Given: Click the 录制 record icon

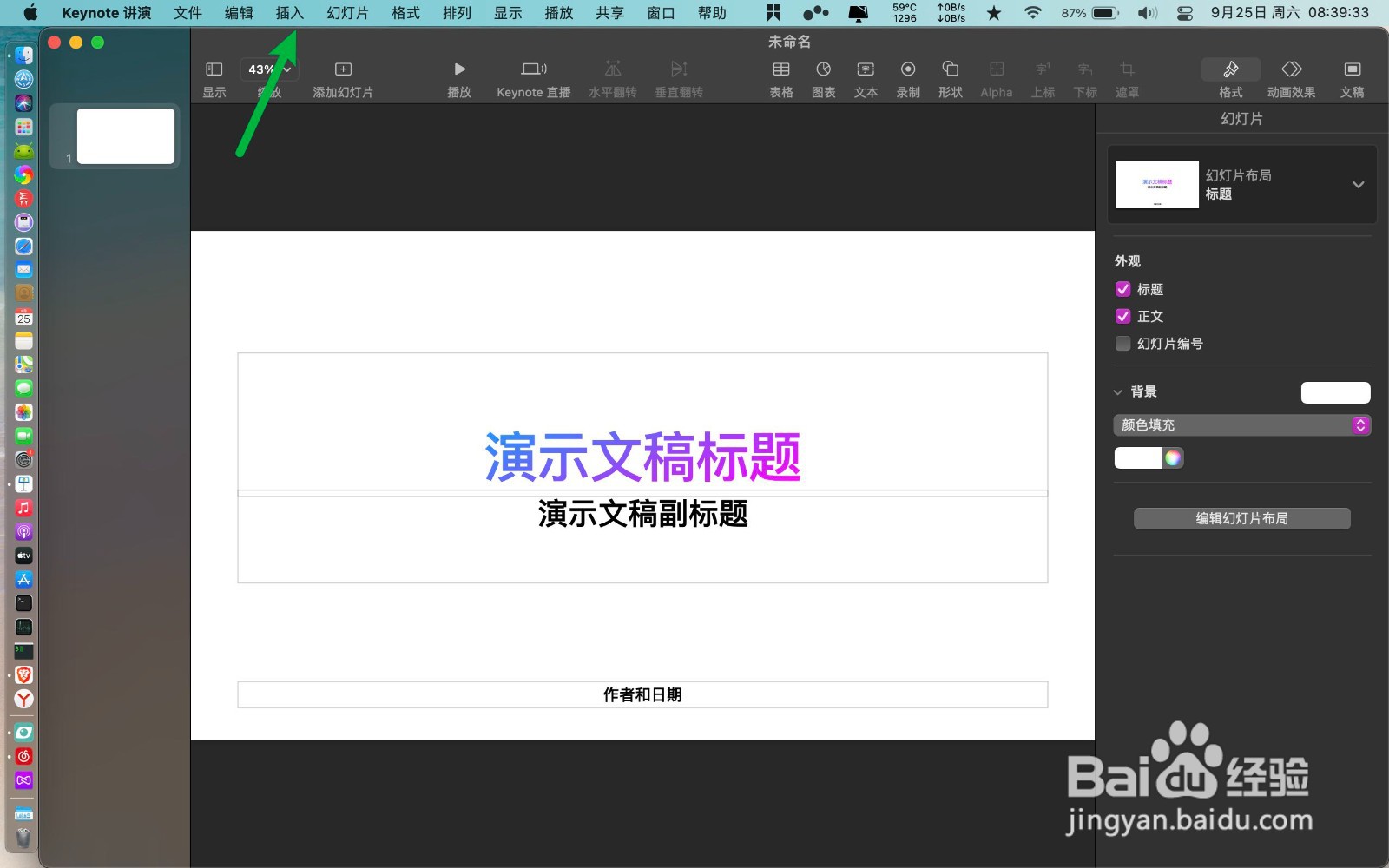Looking at the screenshot, I should click(x=908, y=69).
